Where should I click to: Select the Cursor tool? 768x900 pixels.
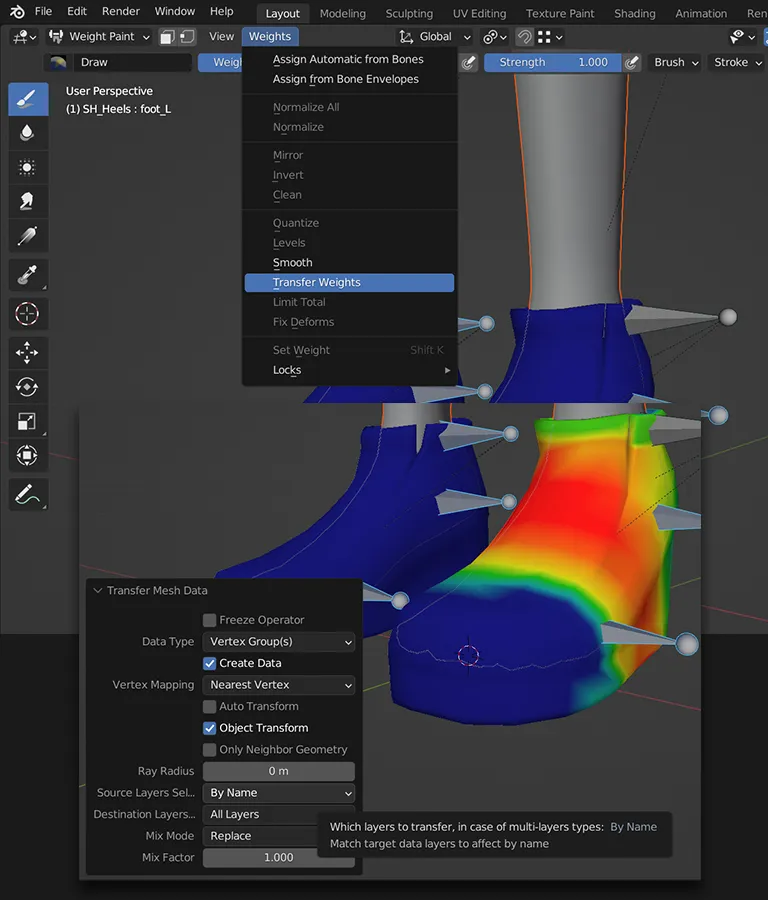[x=28, y=313]
